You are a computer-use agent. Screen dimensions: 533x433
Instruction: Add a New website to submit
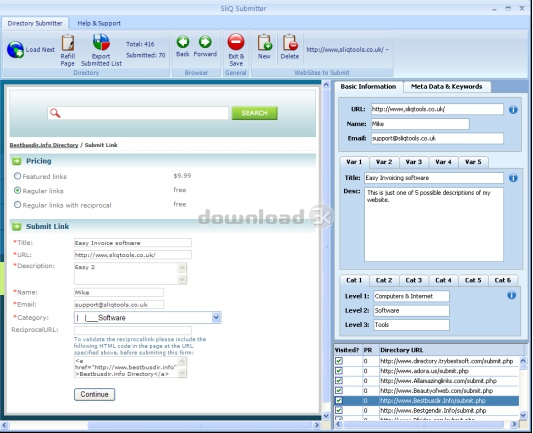click(264, 42)
